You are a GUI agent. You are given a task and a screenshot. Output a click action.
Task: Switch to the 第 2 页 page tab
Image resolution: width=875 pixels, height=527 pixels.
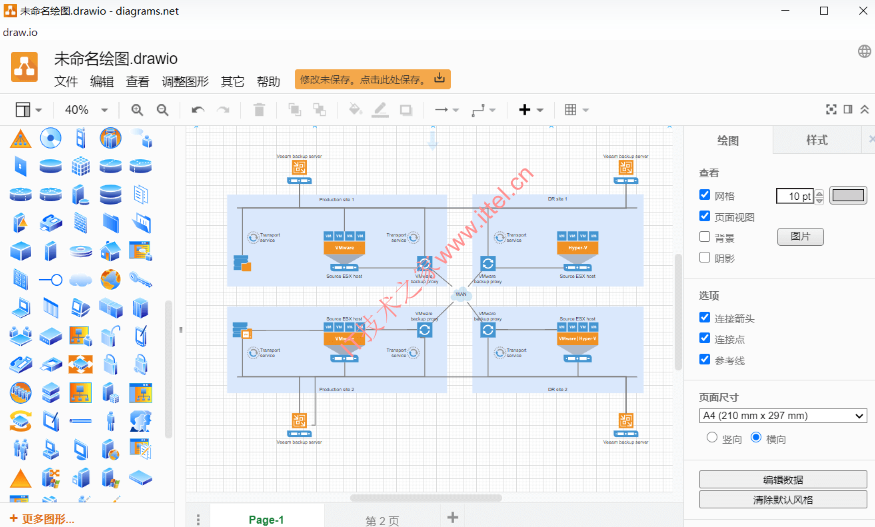(382, 520)
